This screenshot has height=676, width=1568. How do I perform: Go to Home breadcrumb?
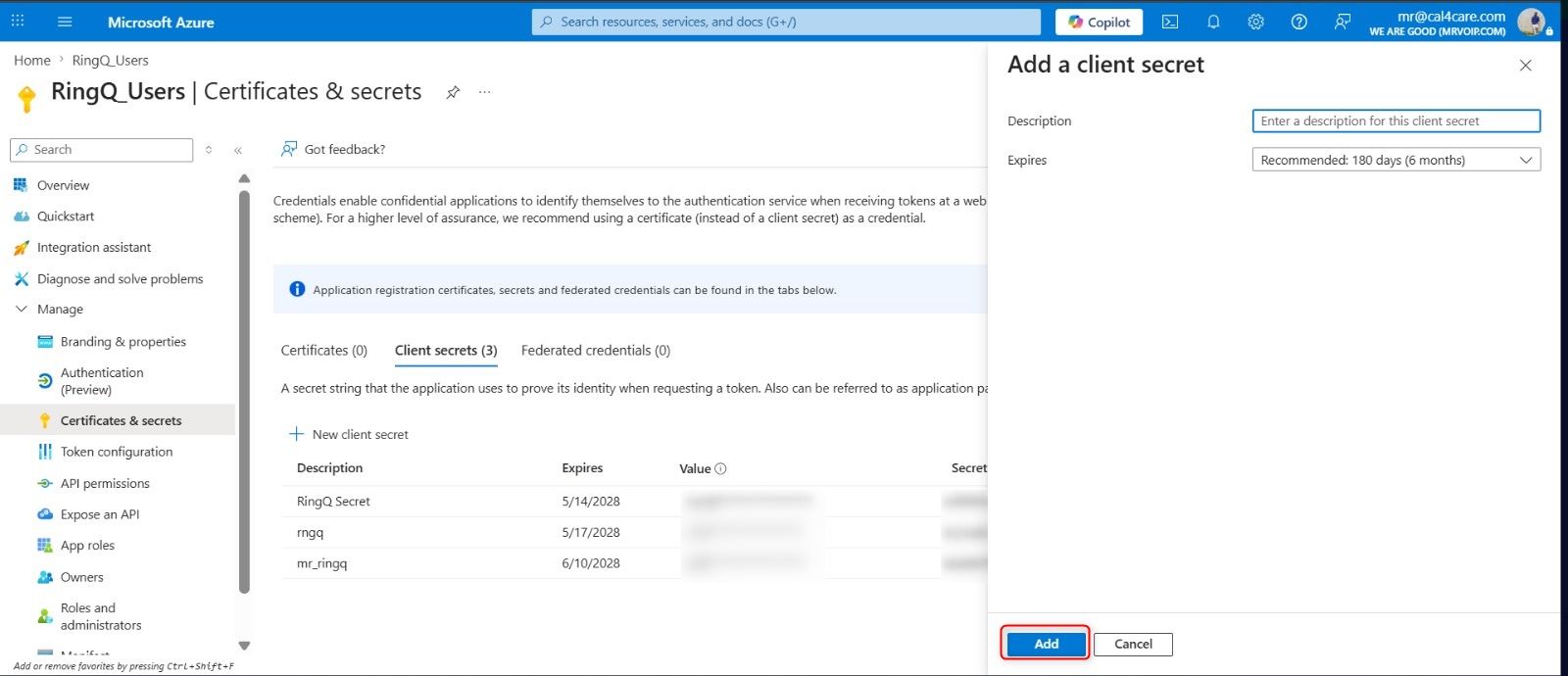point(32,60)
